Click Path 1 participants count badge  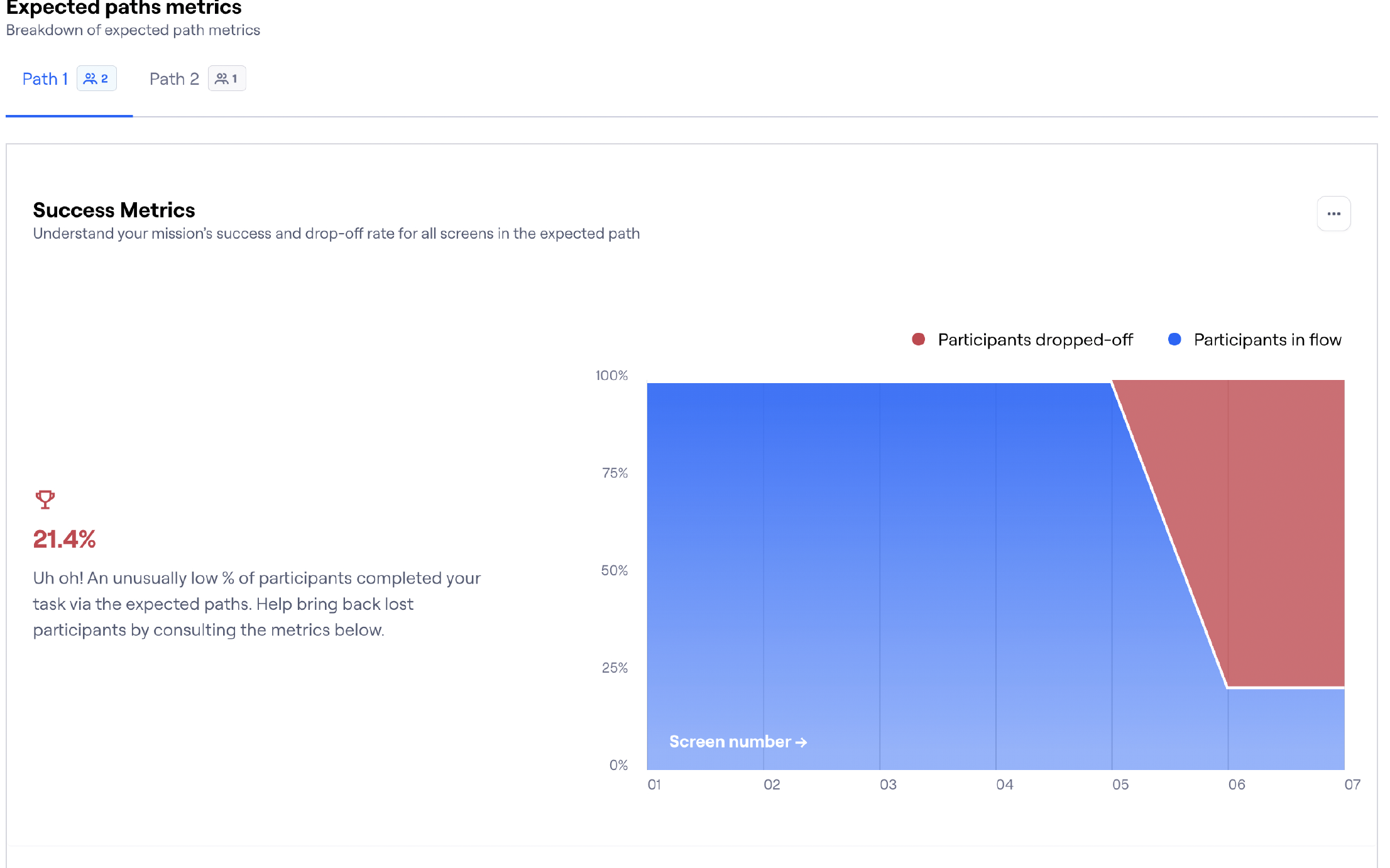(x=97, y=79)
